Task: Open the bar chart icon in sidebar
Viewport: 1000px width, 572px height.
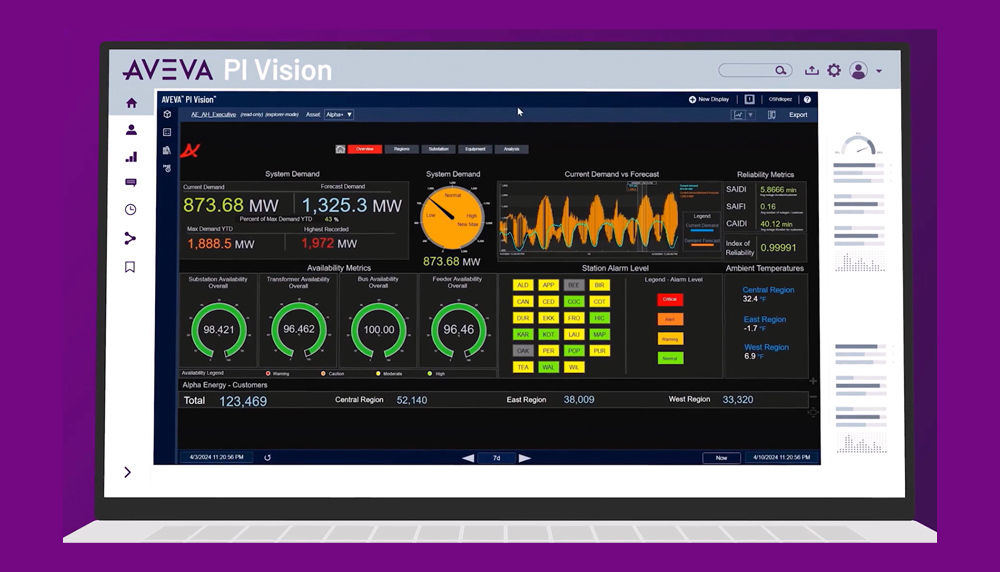Action: point(131,157)
